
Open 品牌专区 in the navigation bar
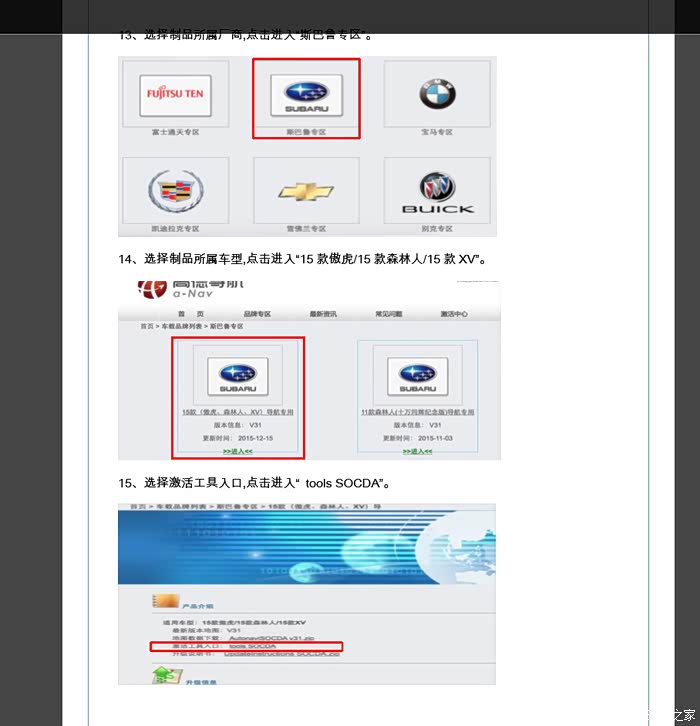[257, 314]
